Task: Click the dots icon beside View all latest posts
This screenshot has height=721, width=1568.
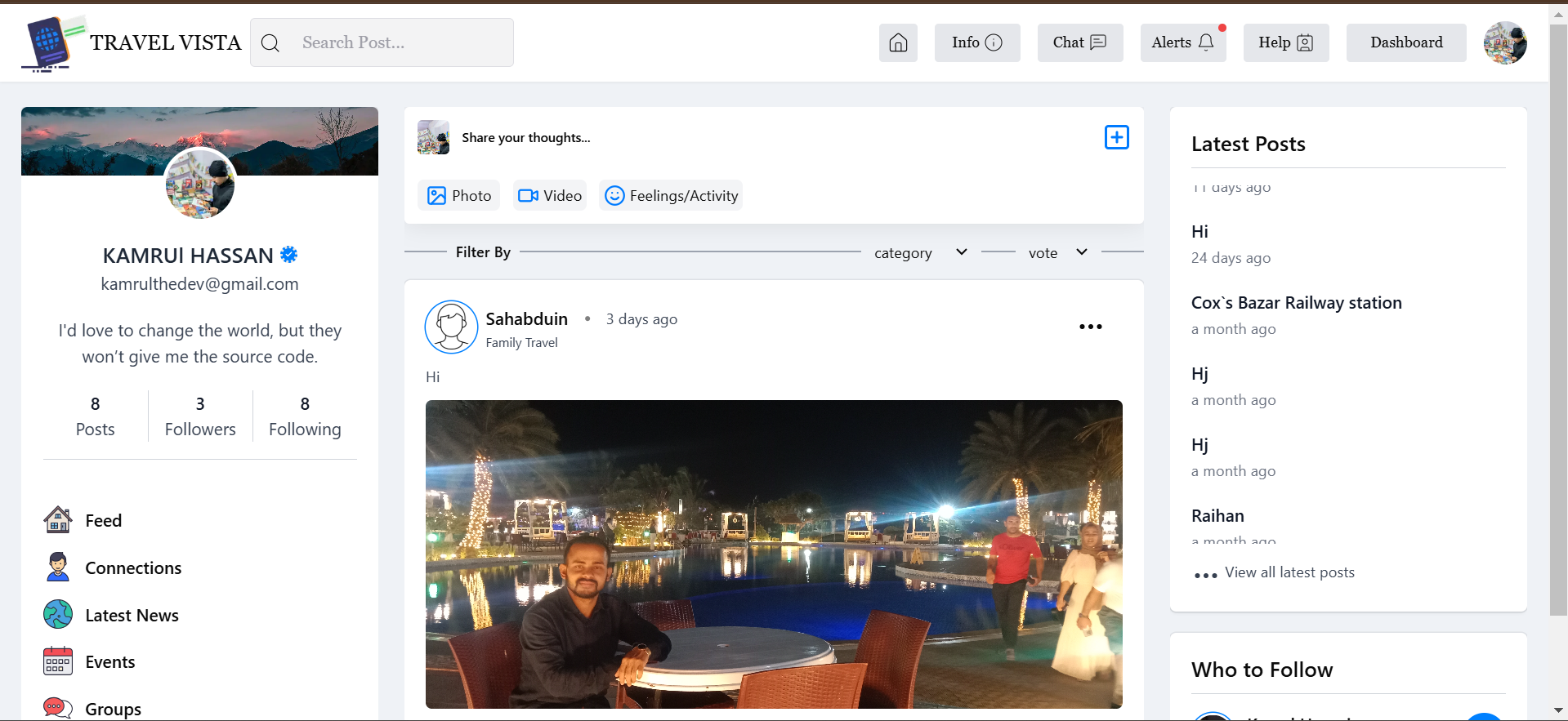Action: click(x=1205, y=575)
